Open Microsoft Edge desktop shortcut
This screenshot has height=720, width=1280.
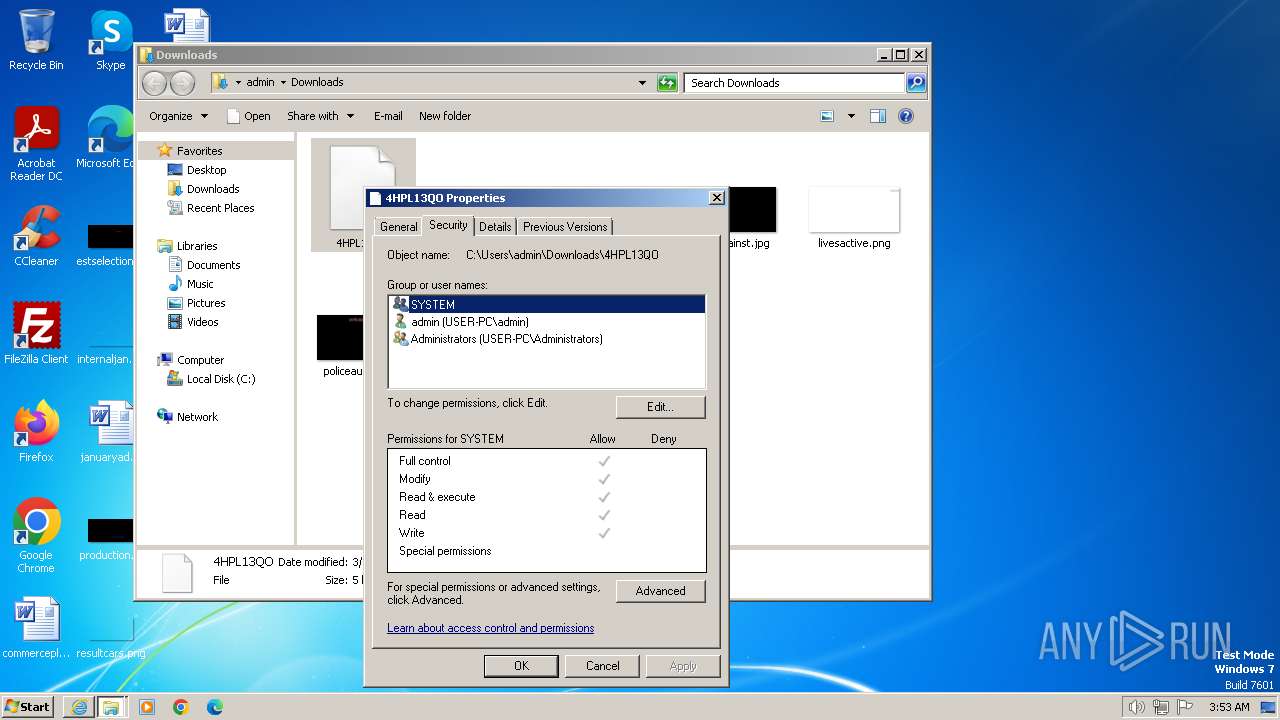click(108, 138)
